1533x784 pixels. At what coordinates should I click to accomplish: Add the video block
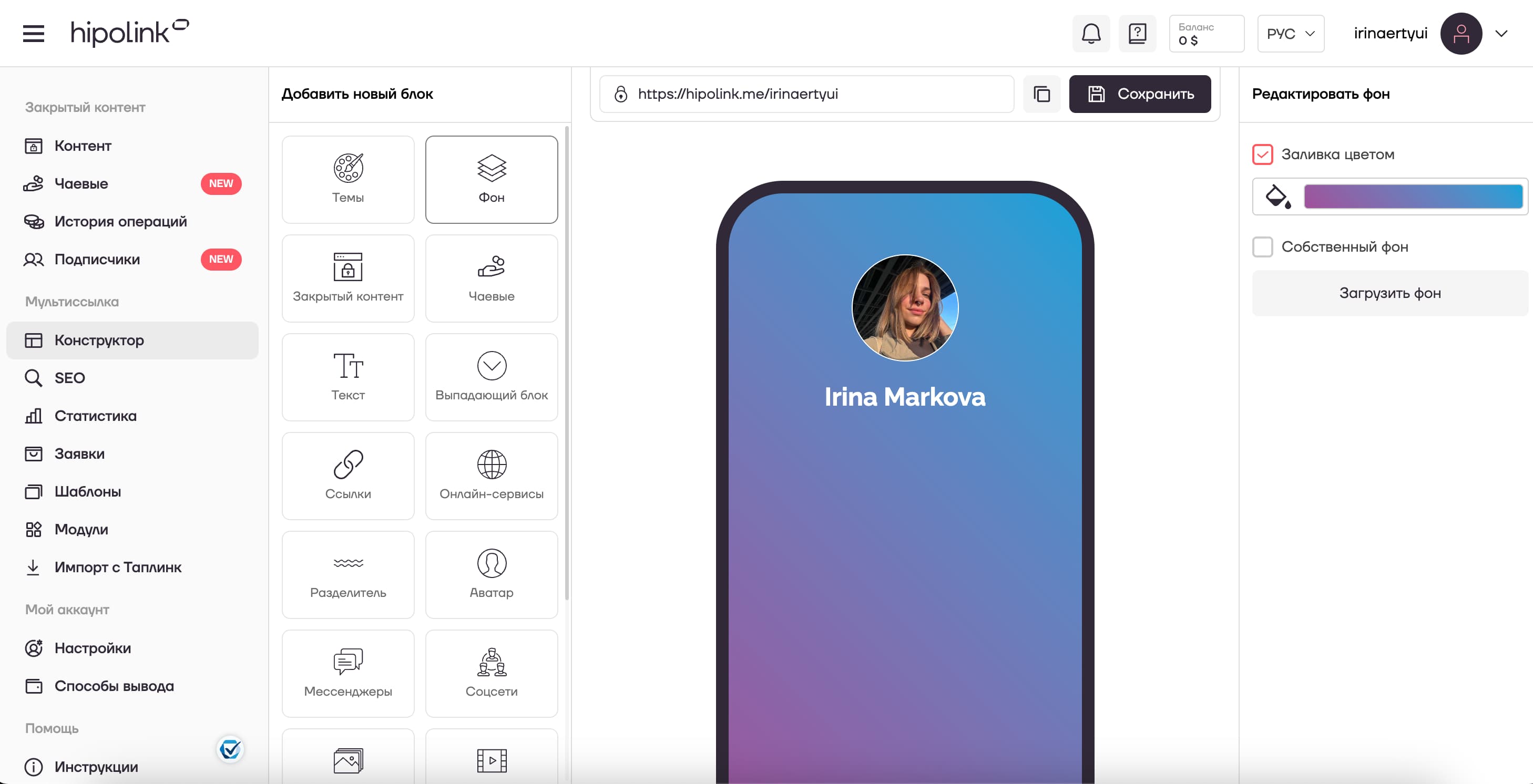[x=492, y=757]
